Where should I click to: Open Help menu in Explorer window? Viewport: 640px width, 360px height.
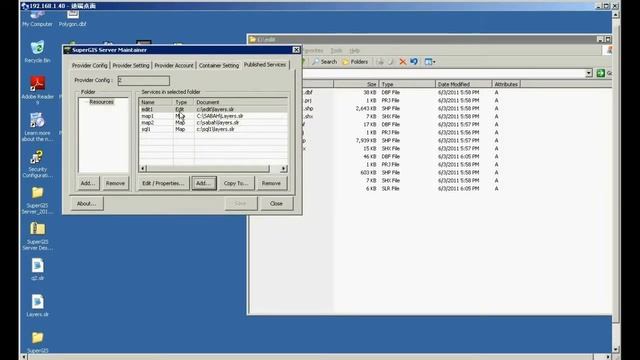[355, 51]
